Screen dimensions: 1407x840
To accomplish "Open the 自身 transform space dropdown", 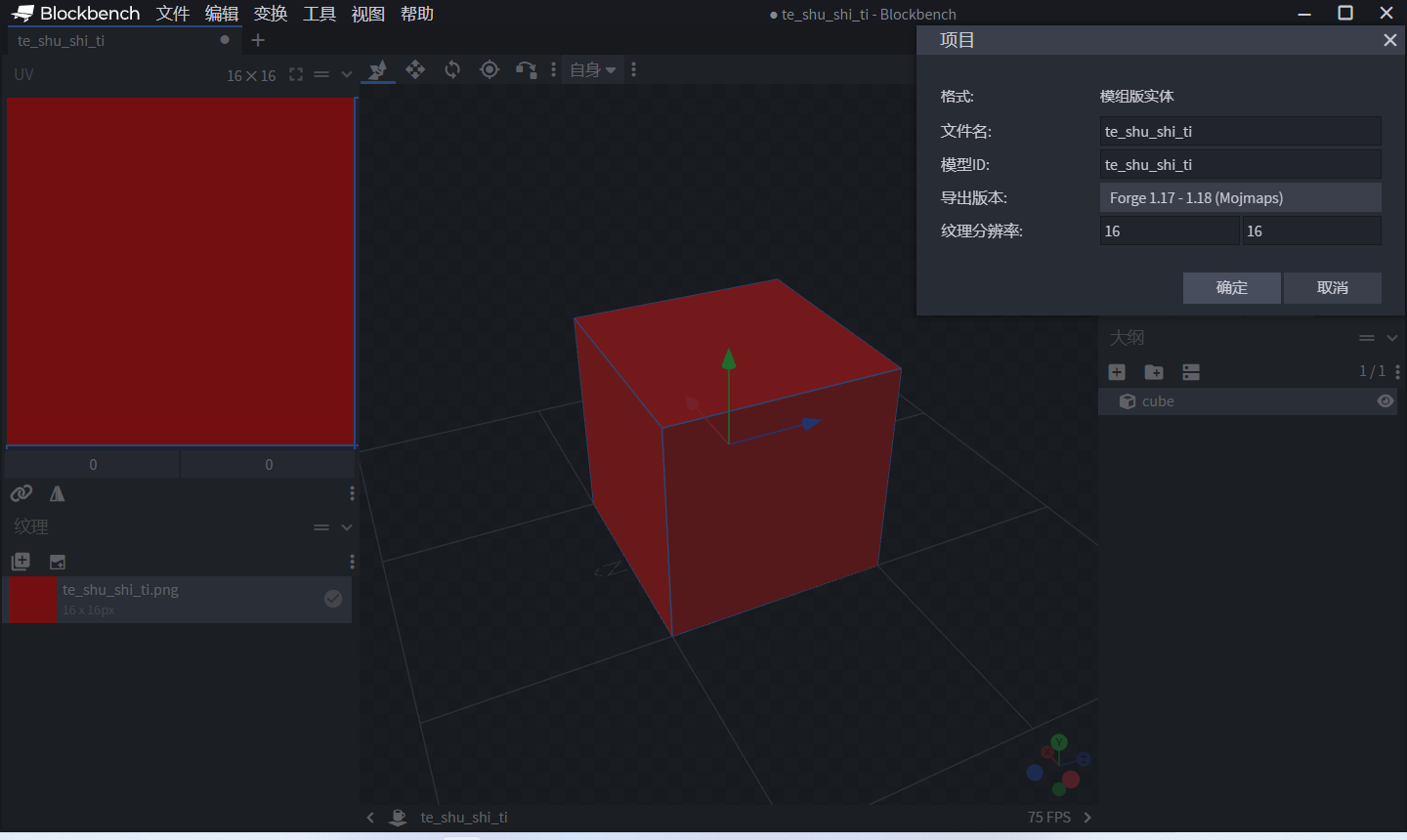I will (592, 69).
